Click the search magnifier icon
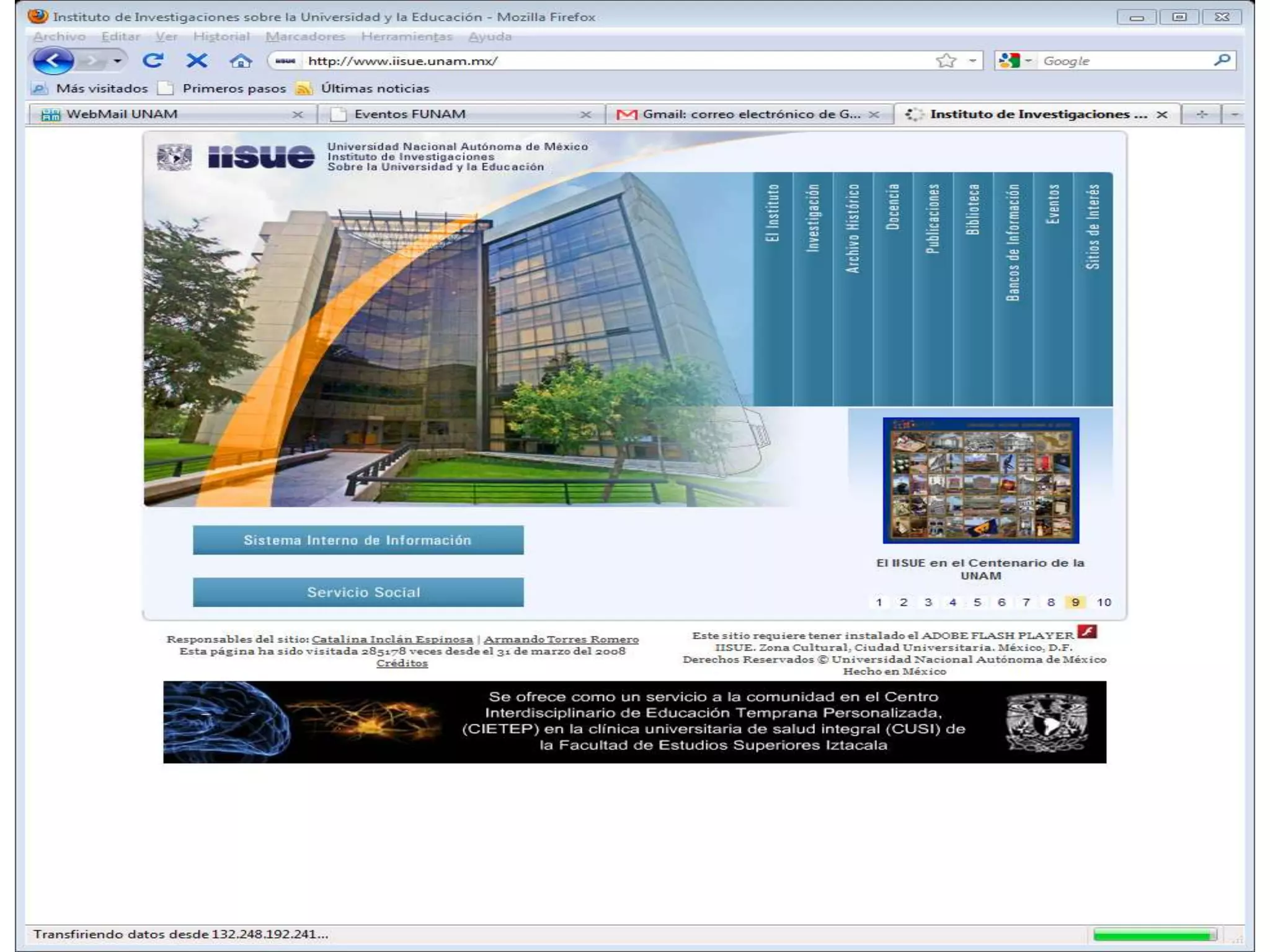 (1221, 60)
